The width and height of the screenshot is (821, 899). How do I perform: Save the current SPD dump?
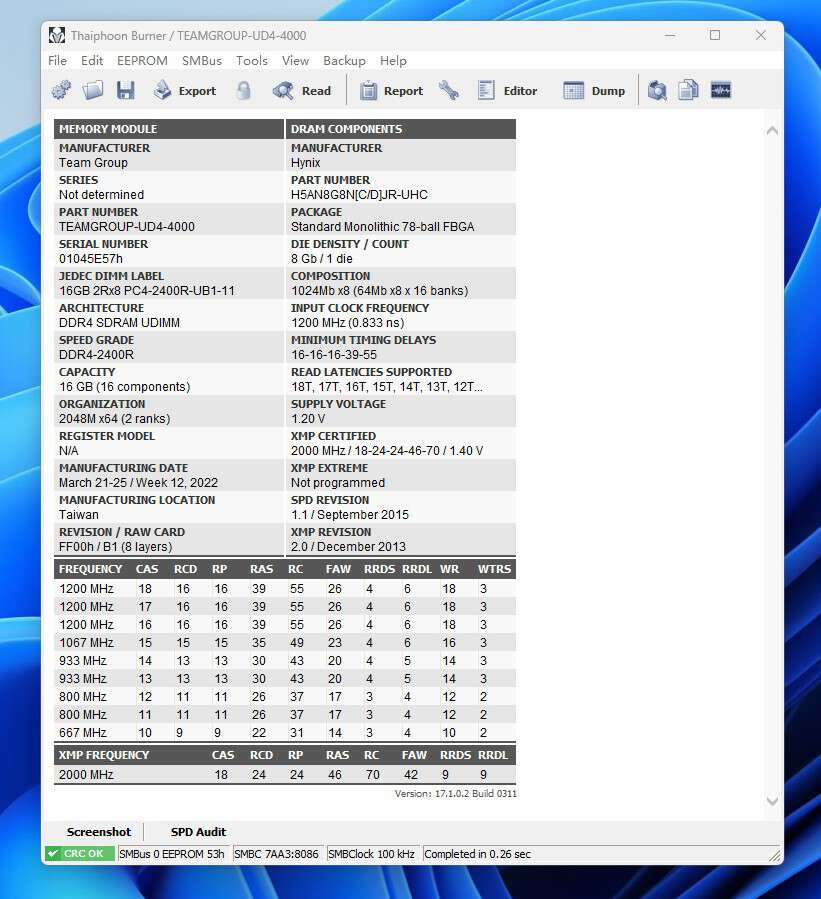click(124, 90)
